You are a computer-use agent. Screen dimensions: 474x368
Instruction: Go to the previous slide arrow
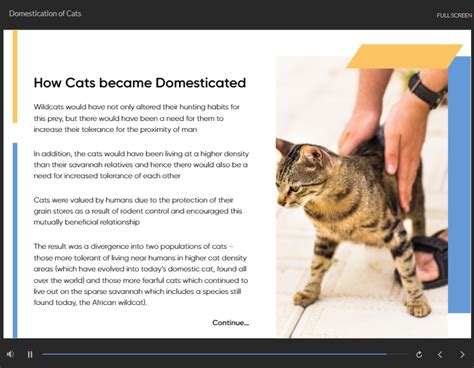click(x=440, y=355)
